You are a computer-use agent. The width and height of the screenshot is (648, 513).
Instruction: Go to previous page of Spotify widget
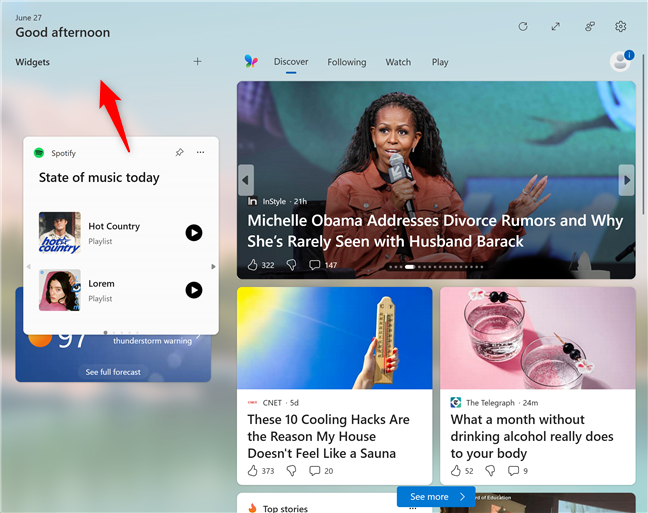point(29,267)
